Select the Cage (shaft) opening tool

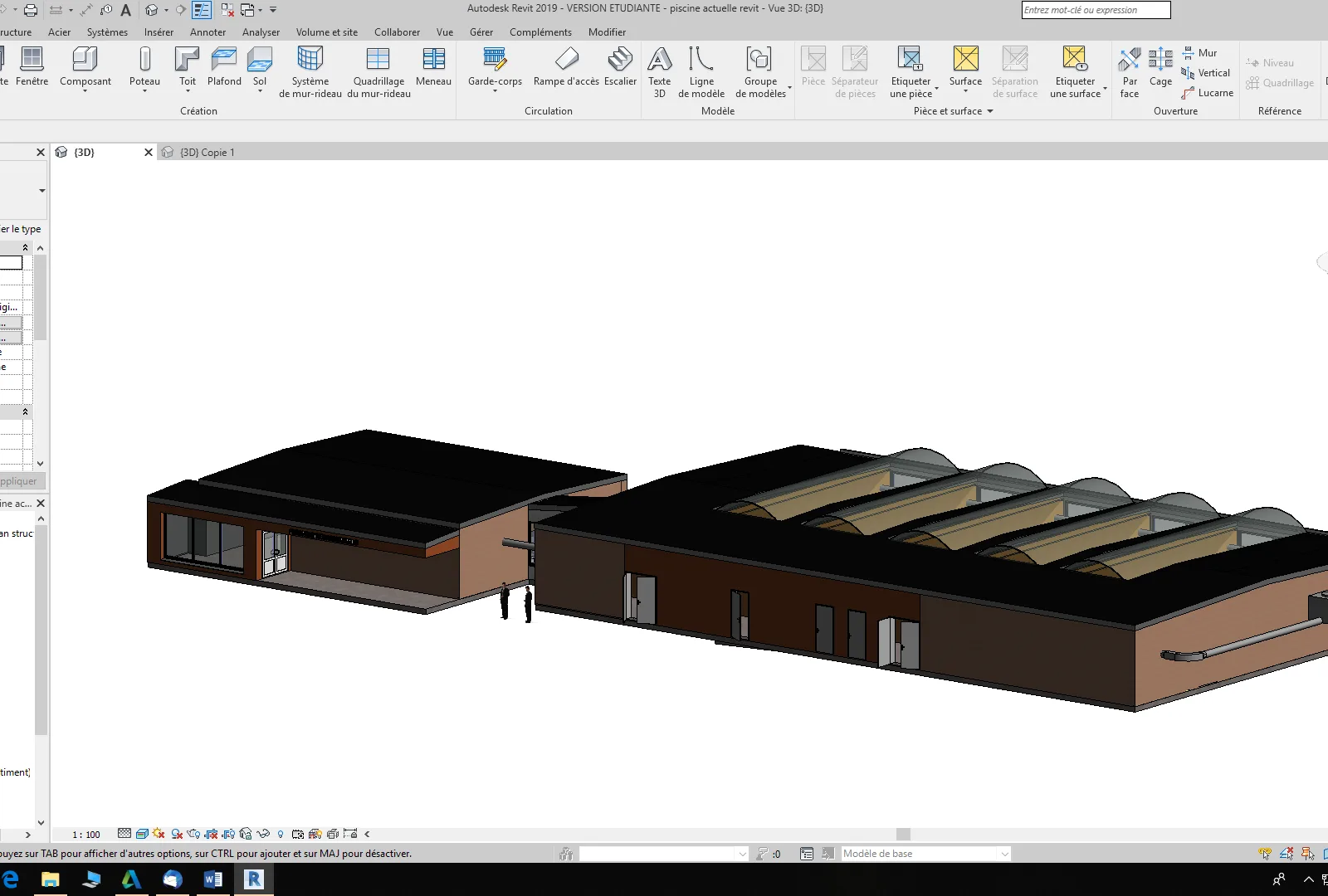(x=1160, y=66)
